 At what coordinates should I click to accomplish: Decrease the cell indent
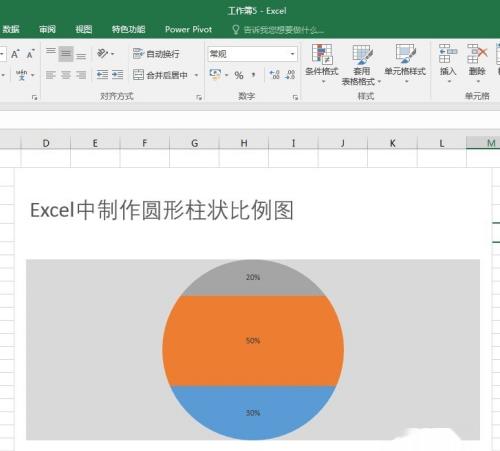pos(102,75)
